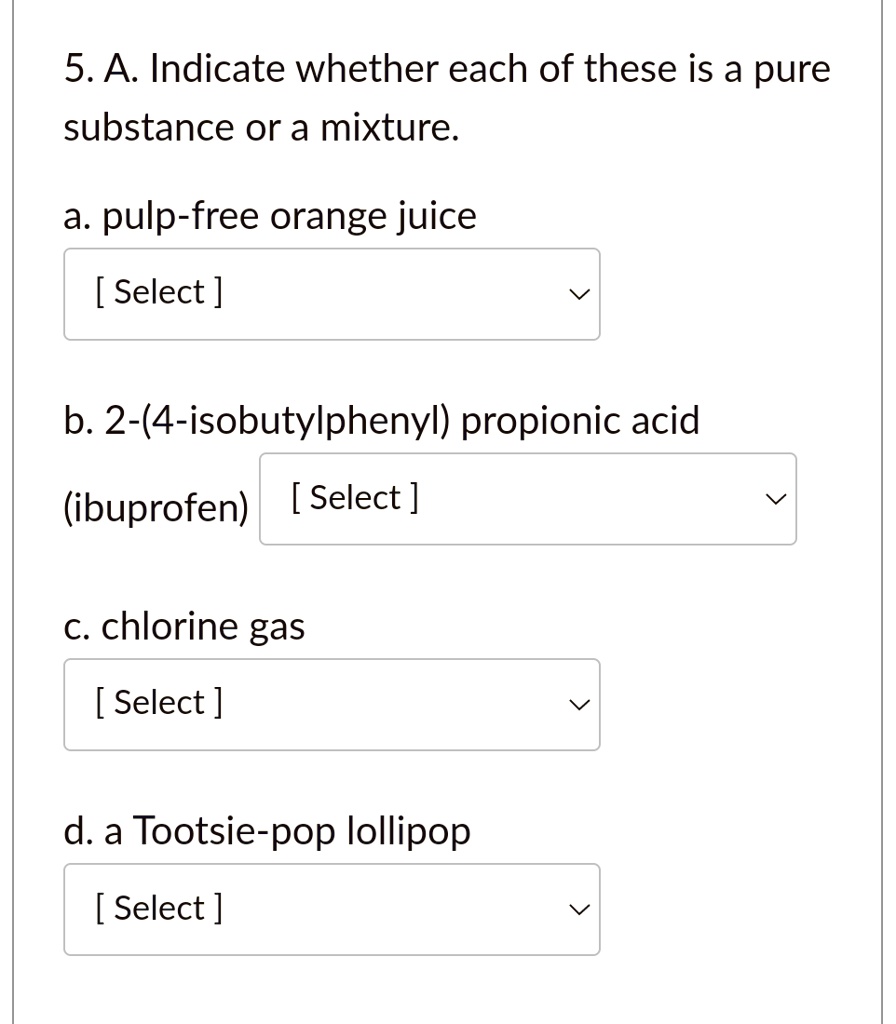Click the [Select] text for ibuprofen
The image size is (896, 1024).
point(352,497)
